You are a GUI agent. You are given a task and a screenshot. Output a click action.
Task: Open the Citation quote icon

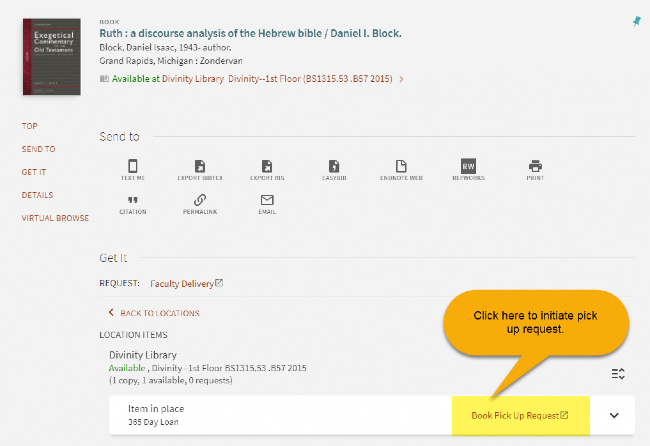coord(133,200)
